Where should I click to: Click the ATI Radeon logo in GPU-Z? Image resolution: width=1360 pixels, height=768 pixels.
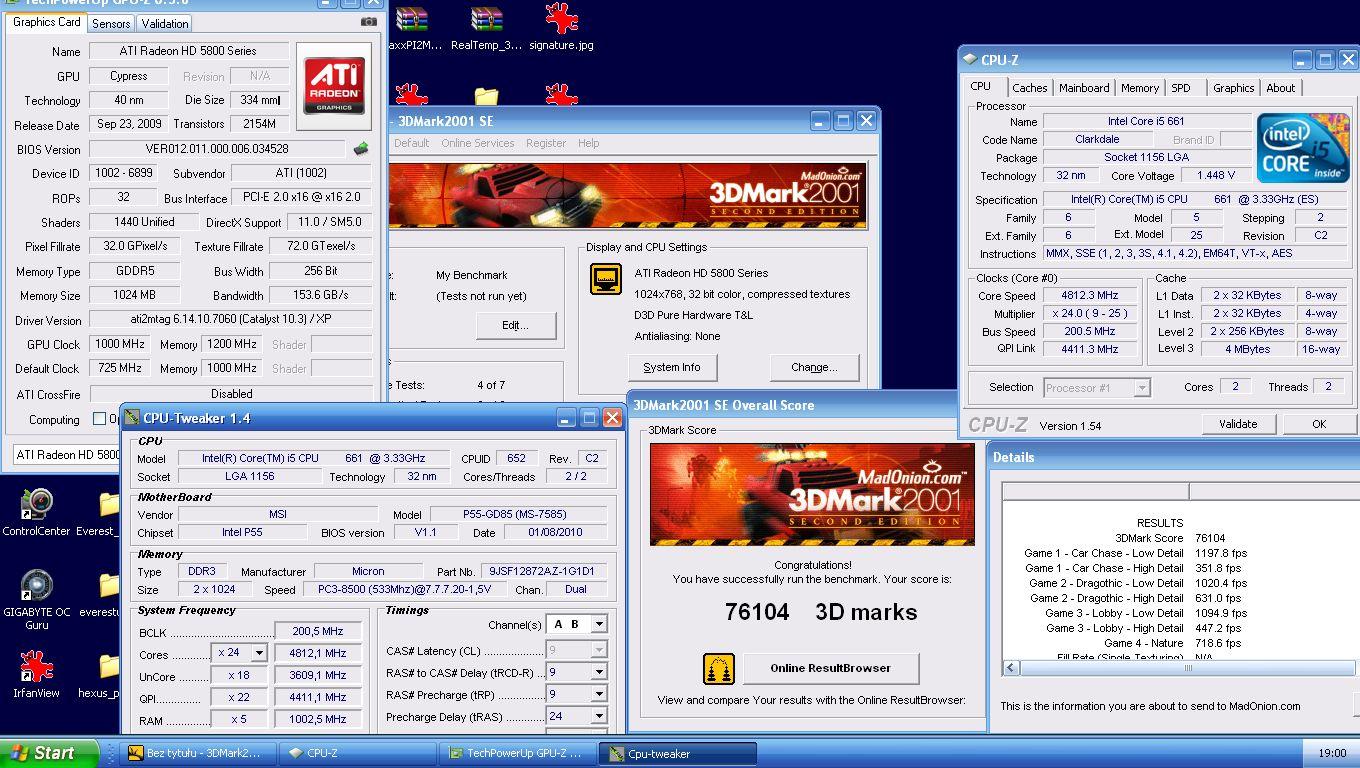[334, 86]
